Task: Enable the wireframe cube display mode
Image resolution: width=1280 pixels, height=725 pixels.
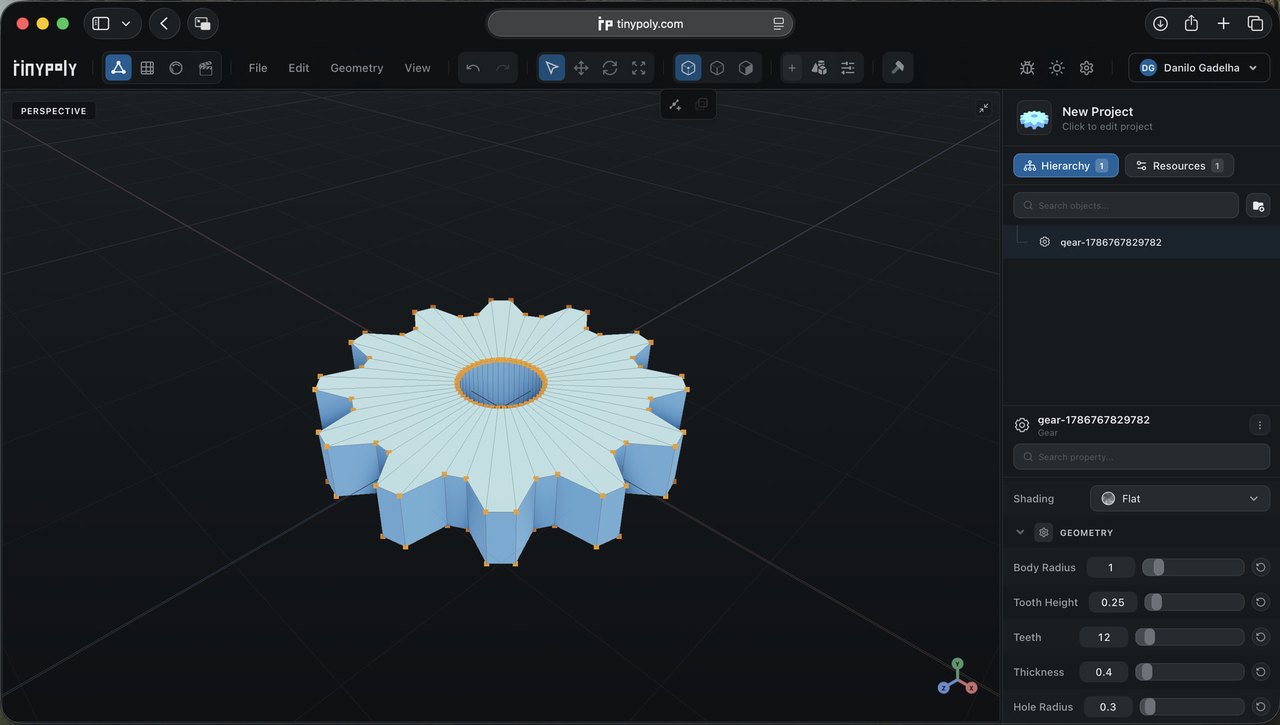Action: point(717,68)
